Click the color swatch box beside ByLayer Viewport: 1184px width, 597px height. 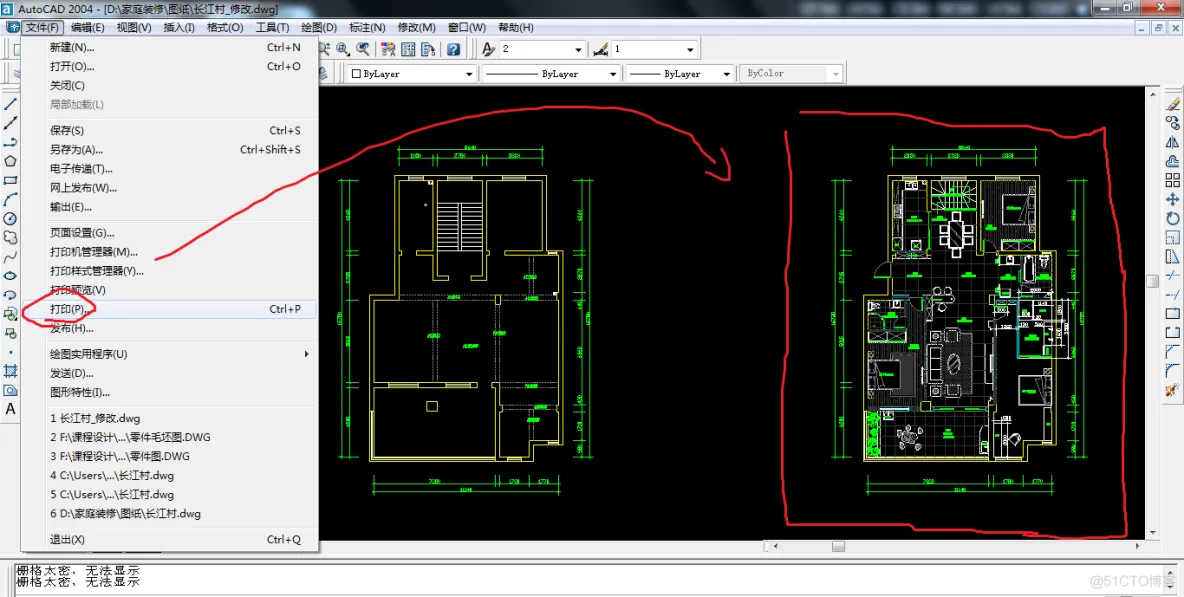click(x=356, y=74)
